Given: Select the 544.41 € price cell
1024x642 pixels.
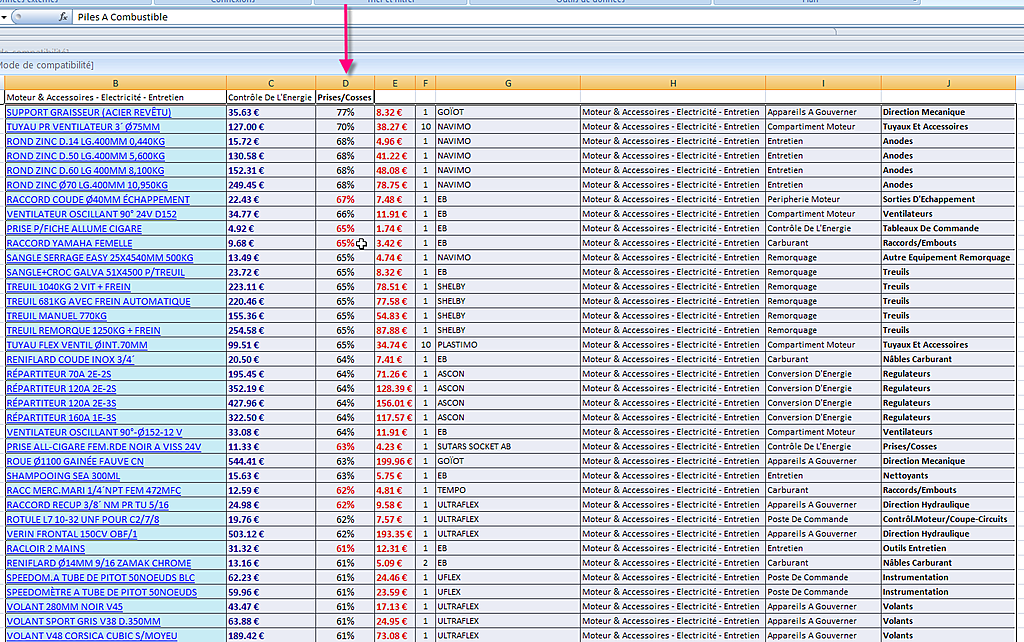Looking at the screenshot, I should click(x=271, y=461).
